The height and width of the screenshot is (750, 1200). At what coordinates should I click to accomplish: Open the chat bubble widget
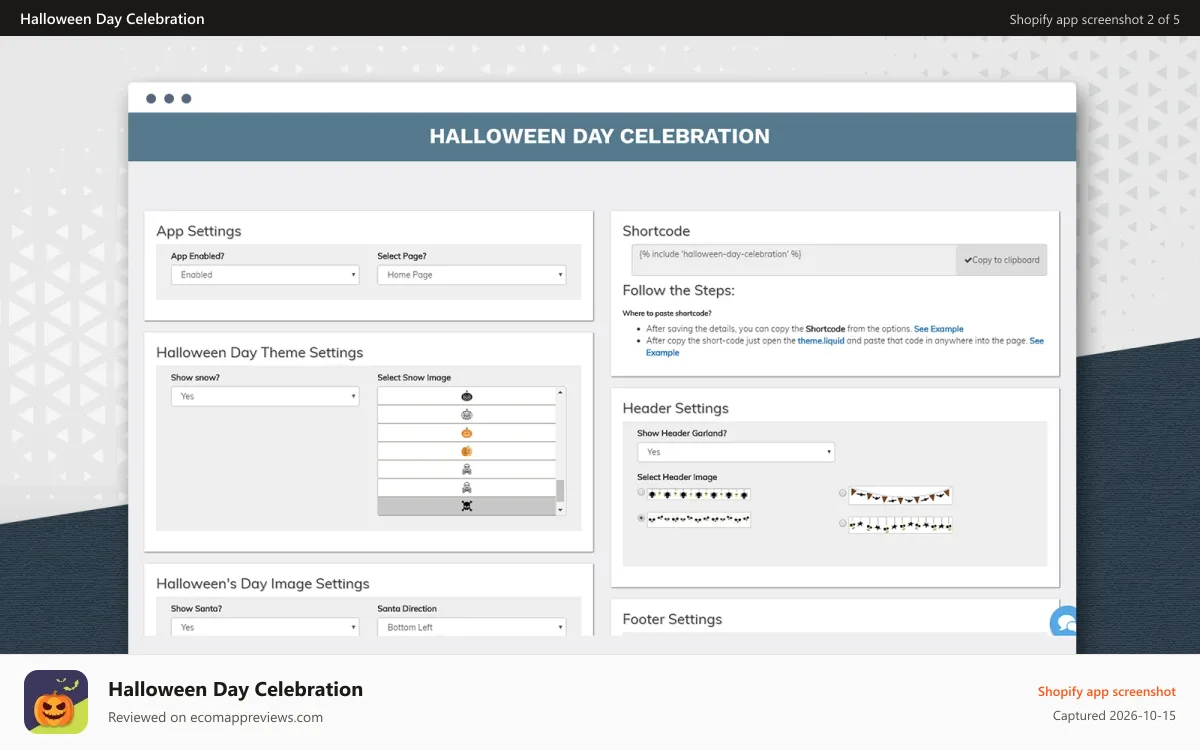point(1064,622)
